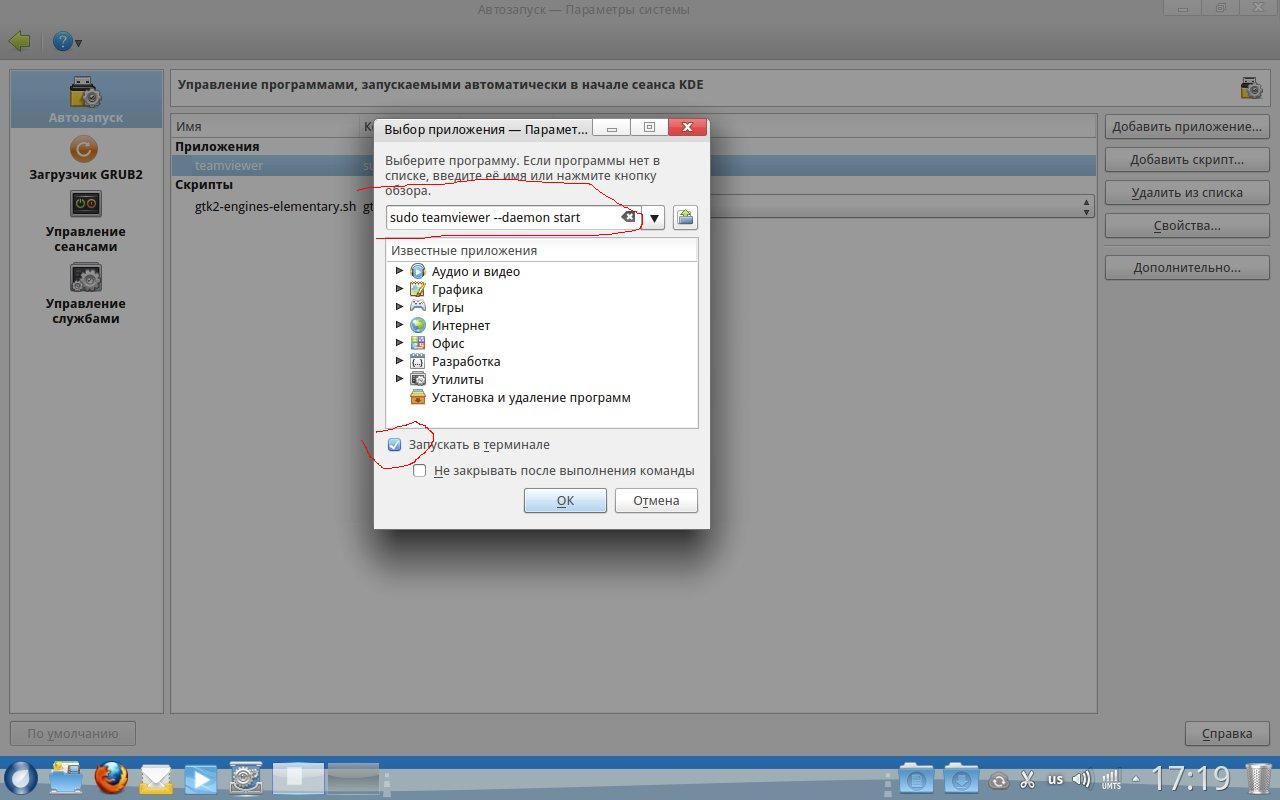
Task: Open the command history dropdown arrow
Action: (x=654, y=218)
